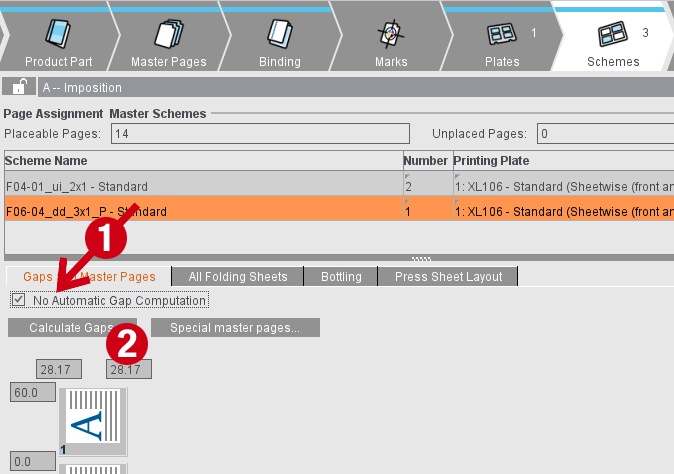Switch to the Bottling tab

341,276
